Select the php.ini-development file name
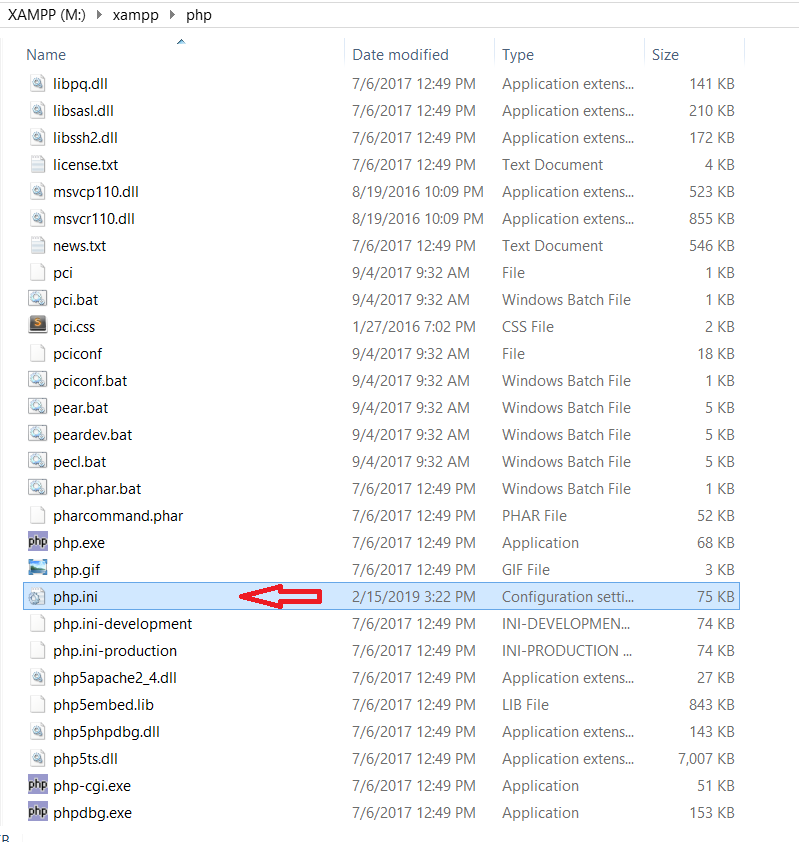This screenshot has height=842, width=799. [x=122, y=624]
